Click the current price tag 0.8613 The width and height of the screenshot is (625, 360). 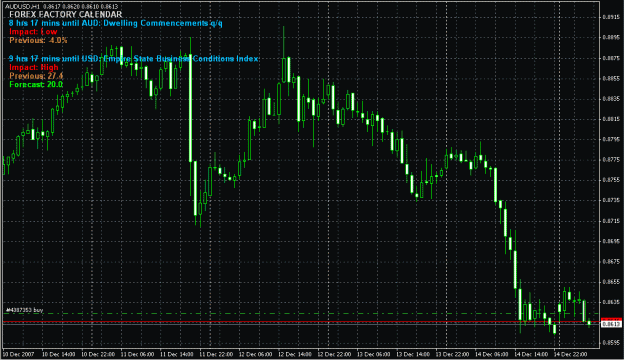[611, 324]
